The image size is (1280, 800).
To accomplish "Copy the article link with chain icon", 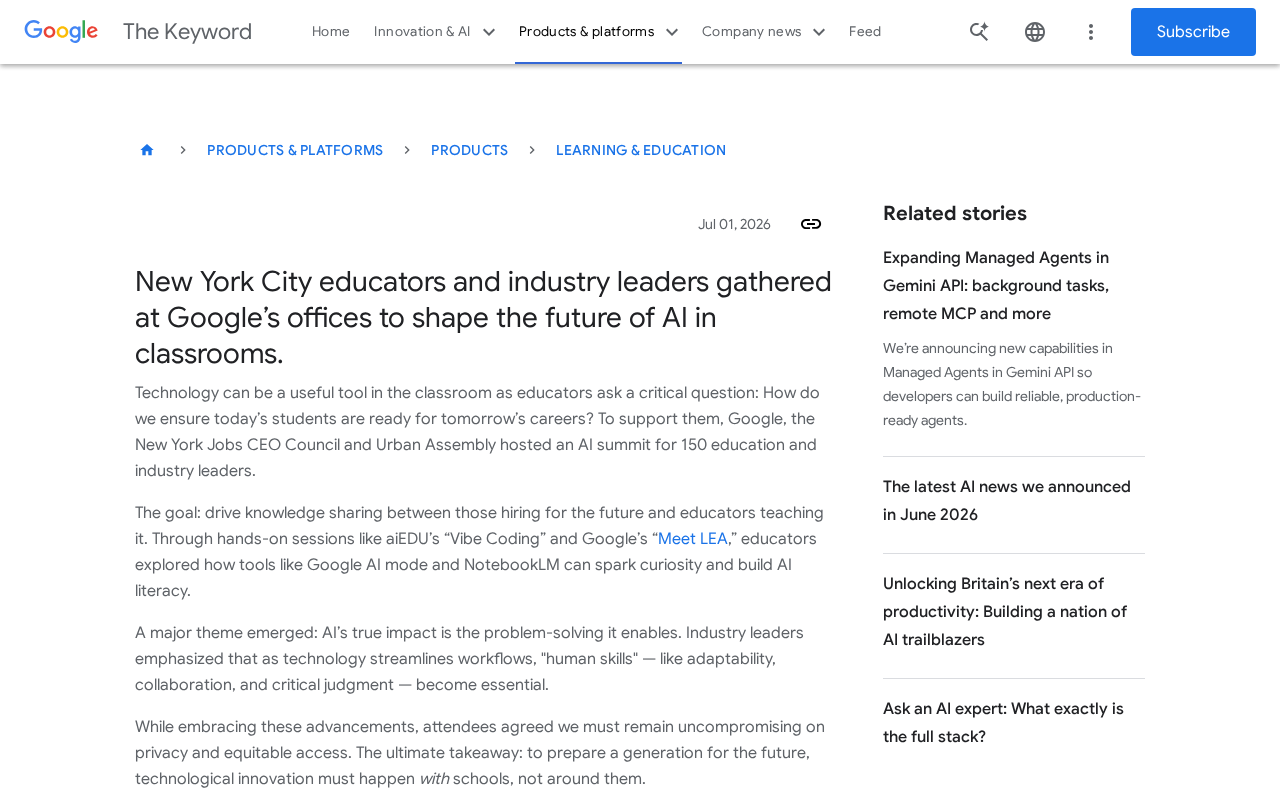I will point(811,224).
